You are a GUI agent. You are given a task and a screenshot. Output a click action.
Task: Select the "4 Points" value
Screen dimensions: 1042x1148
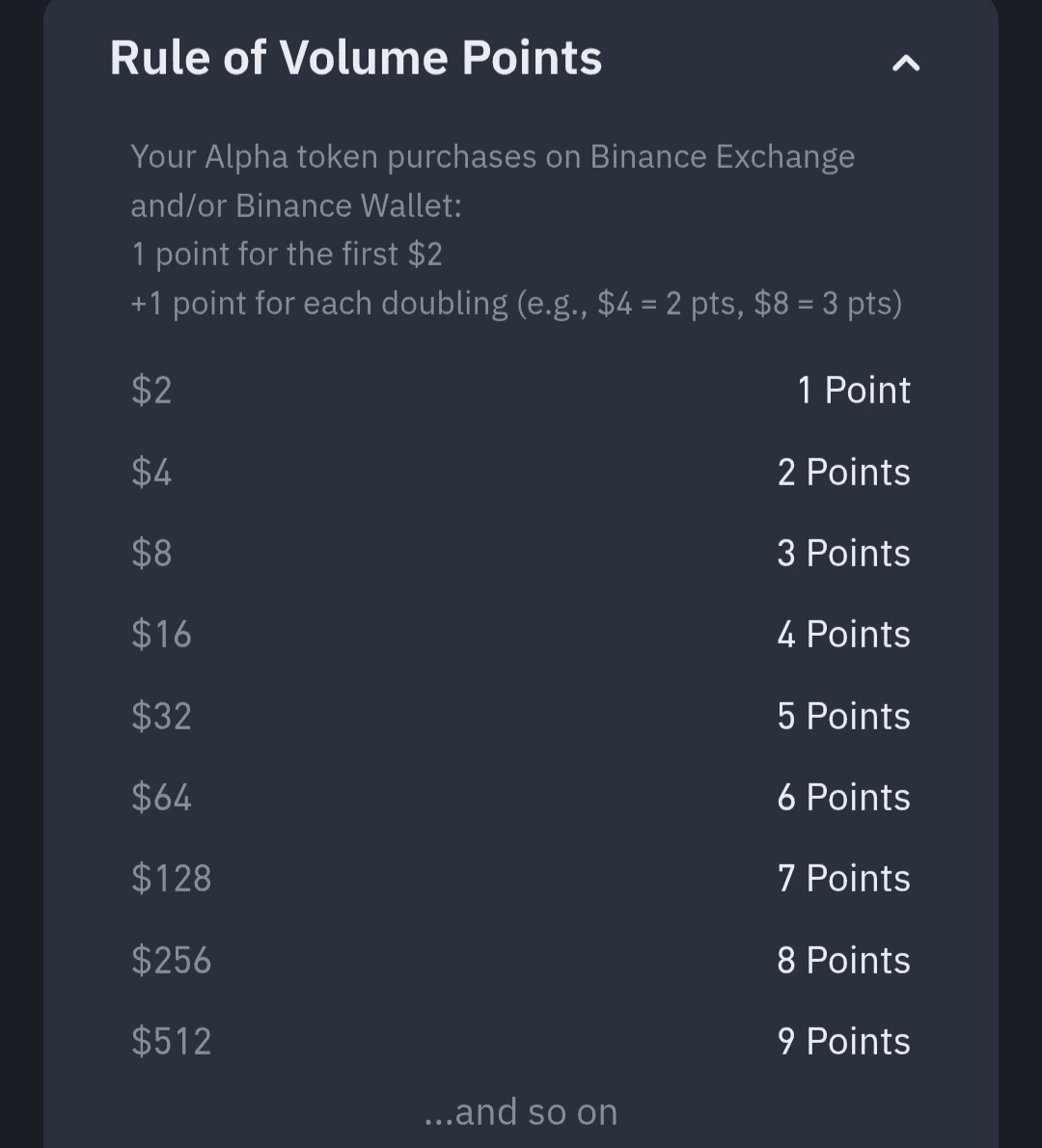point(843,635)
